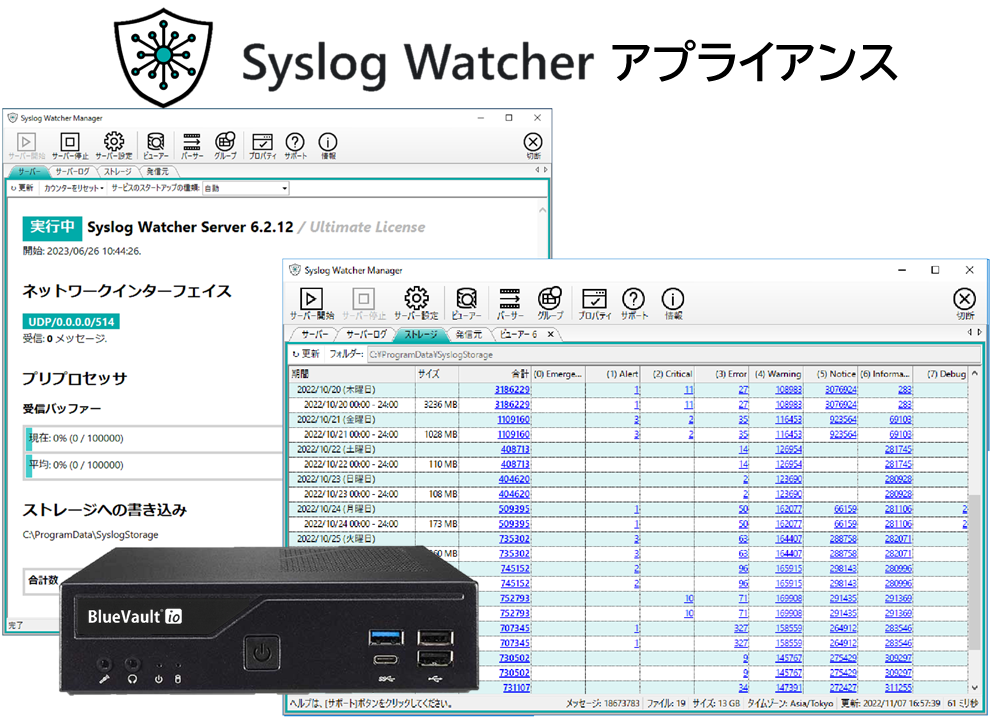Open サポート help icon in back window

coord(295,146)
